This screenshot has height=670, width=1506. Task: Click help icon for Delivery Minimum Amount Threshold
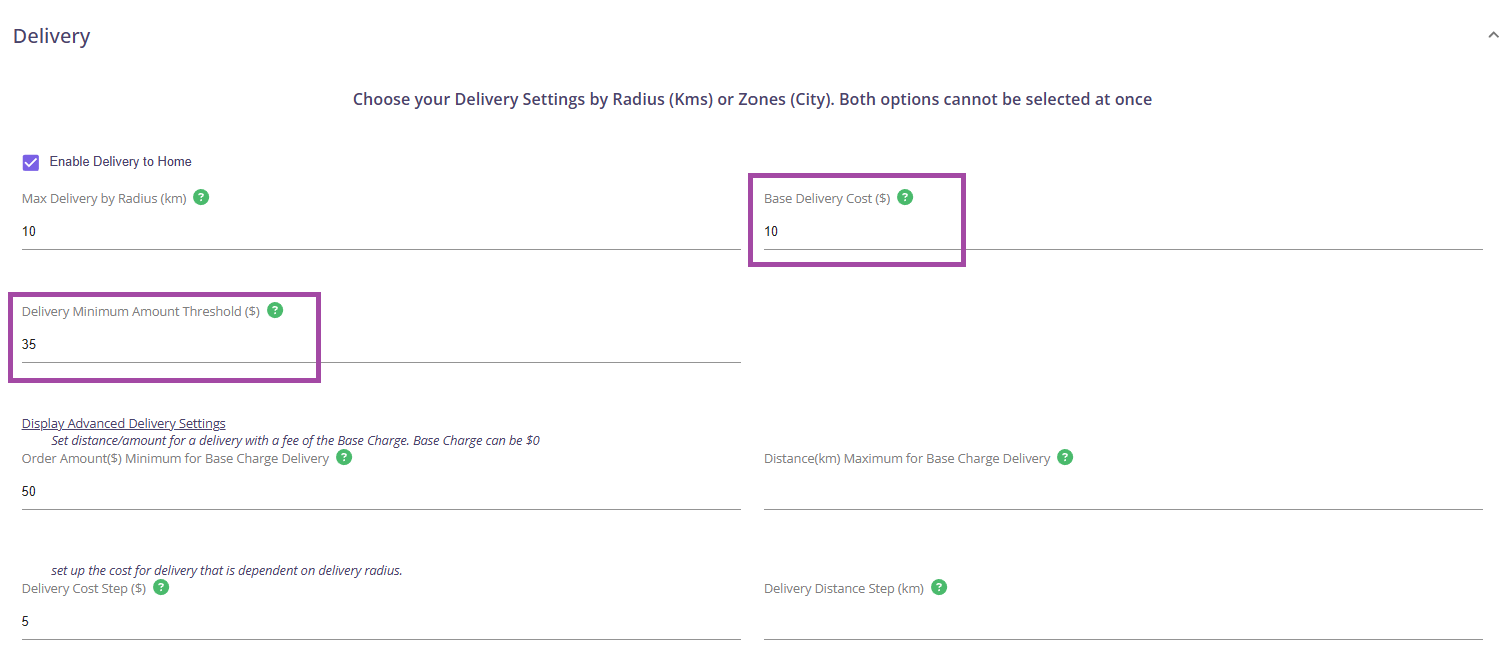(x=275, y=310)
